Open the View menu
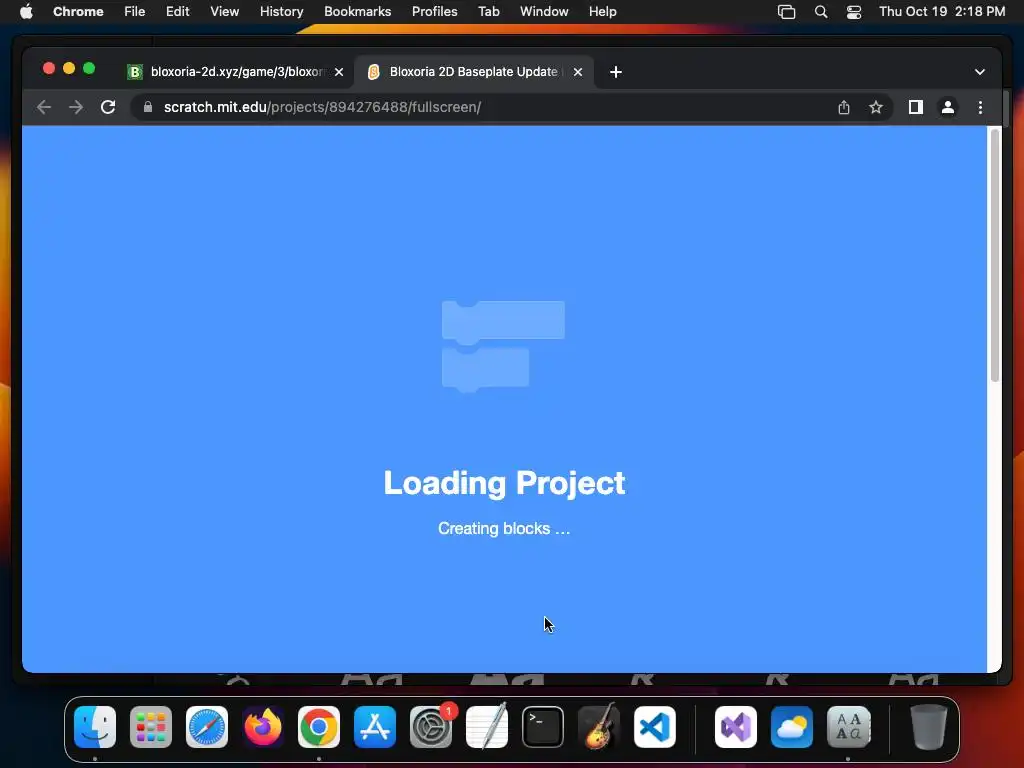 coord(224,12)
